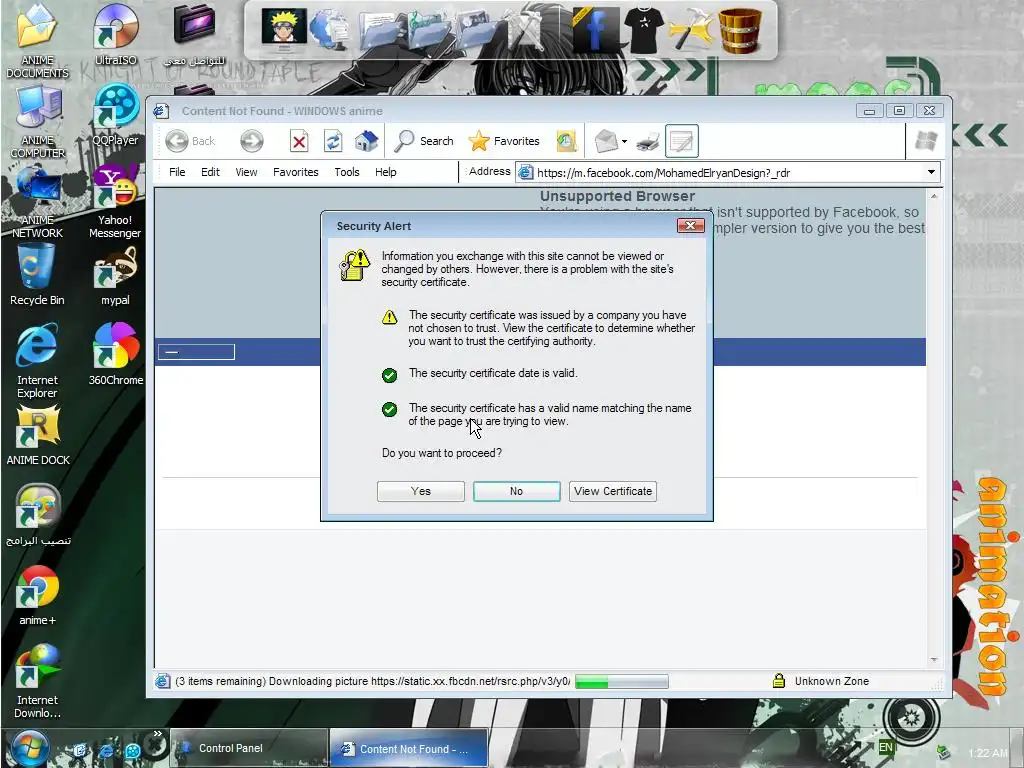Screen dimensions: 1024x768
Task: Click Content Not Found taskbar button
Action: (x=409, y=749)
